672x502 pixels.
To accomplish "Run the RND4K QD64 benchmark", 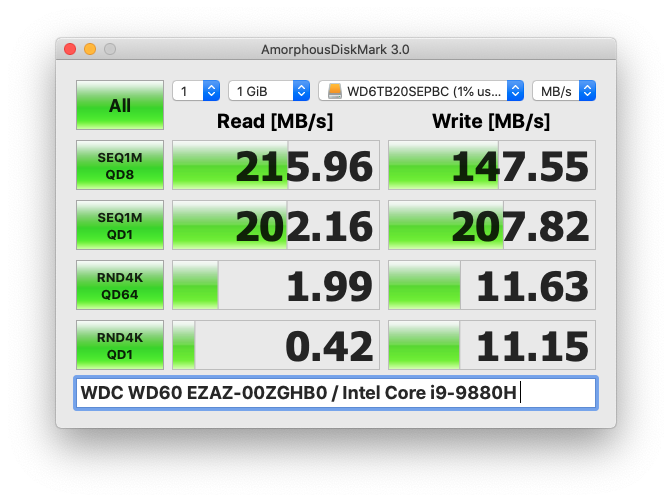I will click(x=120, y=285).
